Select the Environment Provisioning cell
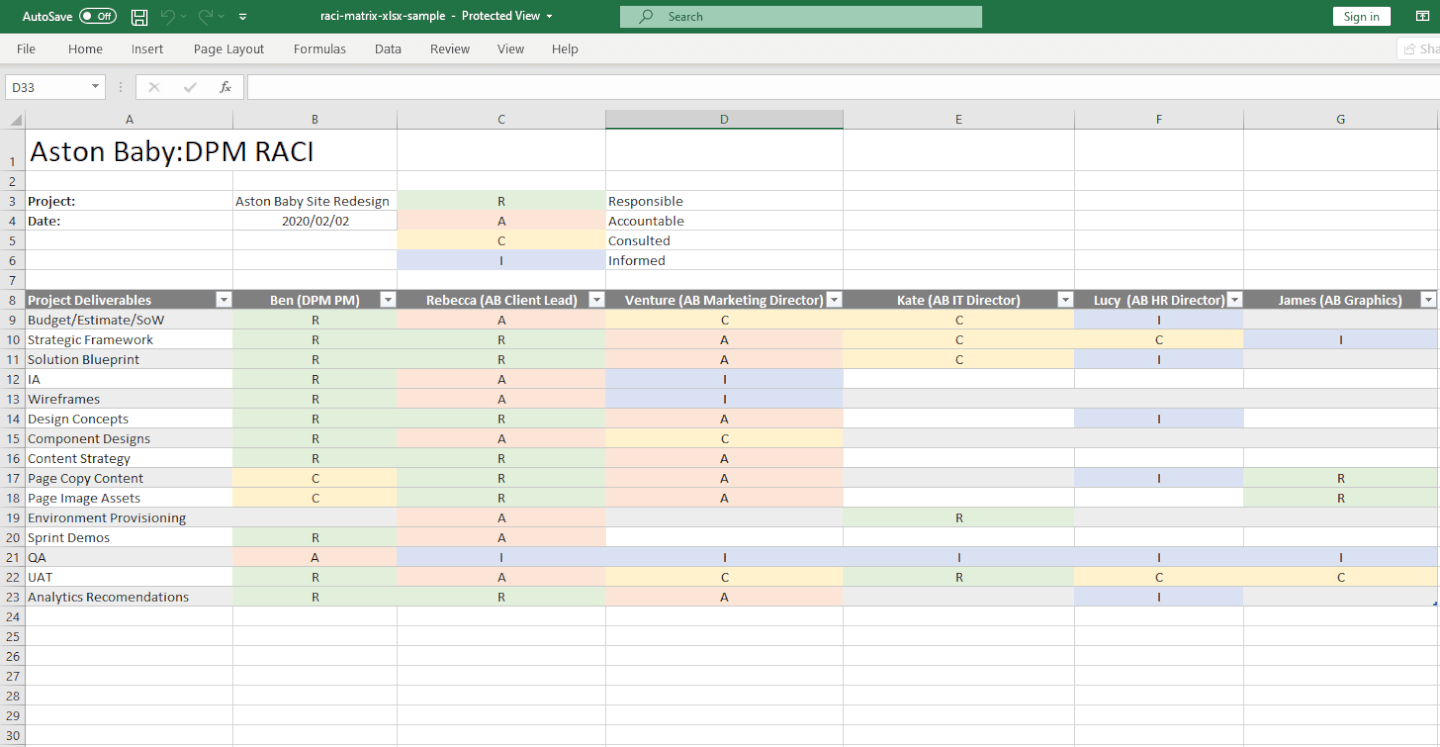 coord(129,518)
